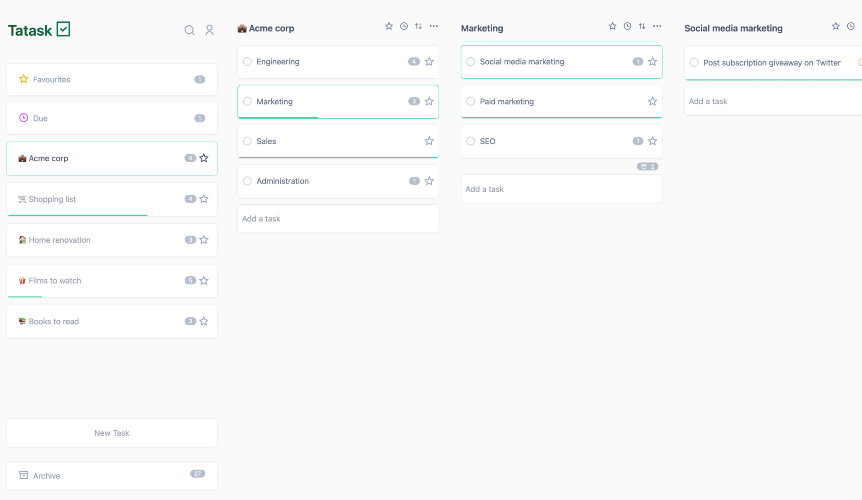This screenshot has height=500, width=862.
Task: Star the Social media marketing column header
Action: [x=836, y=26]
